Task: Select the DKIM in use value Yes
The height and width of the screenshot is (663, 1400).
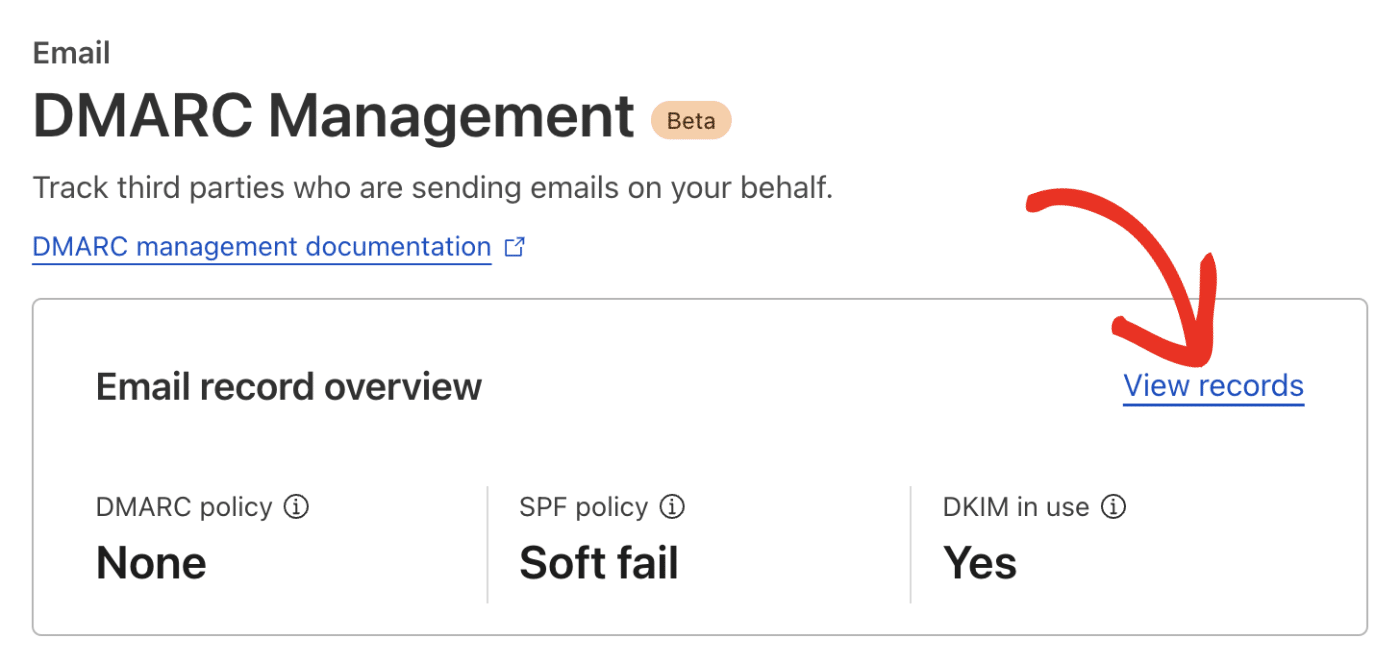Action: (980, 564)
